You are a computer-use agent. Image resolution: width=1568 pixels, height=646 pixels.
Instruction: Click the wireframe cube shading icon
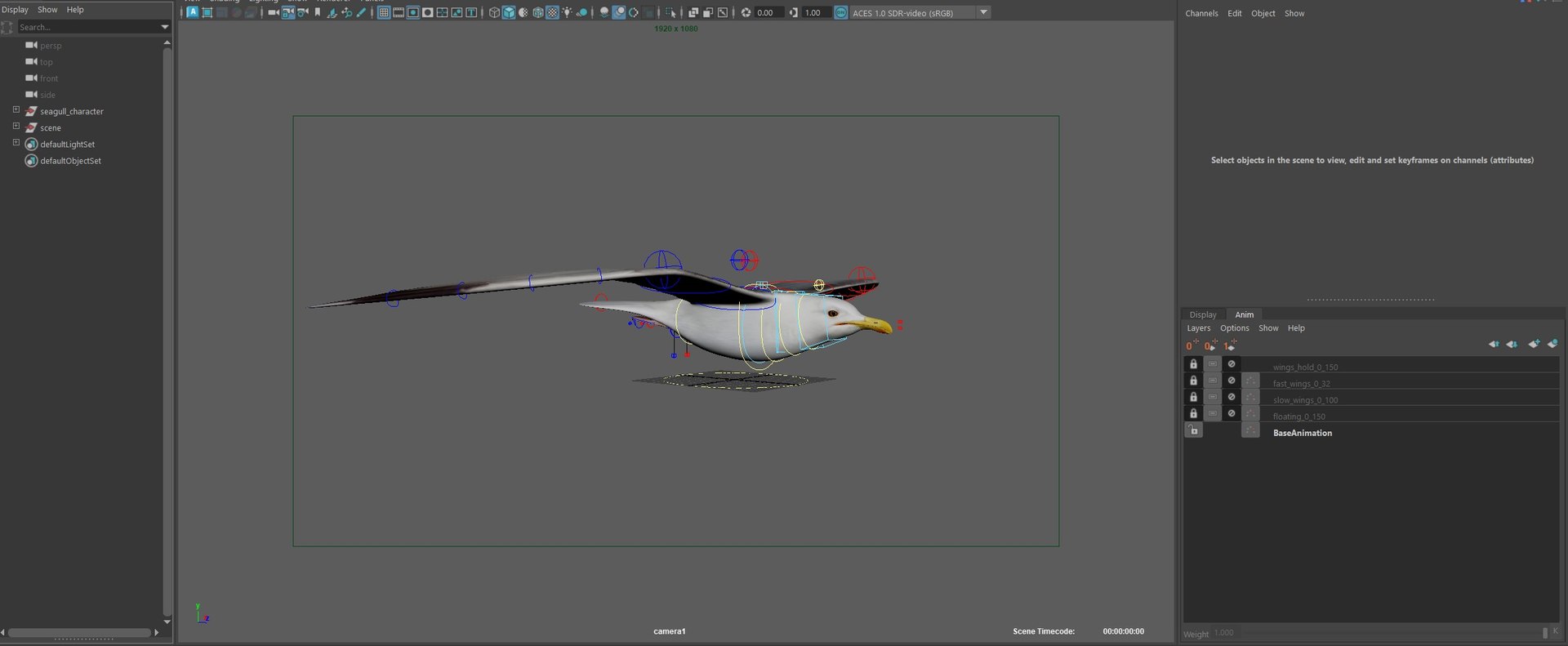click(x=494, y=12)
